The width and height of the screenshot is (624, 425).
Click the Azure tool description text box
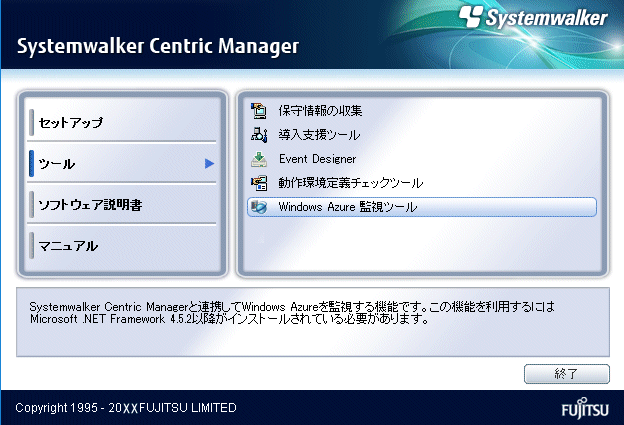[314, 322]
